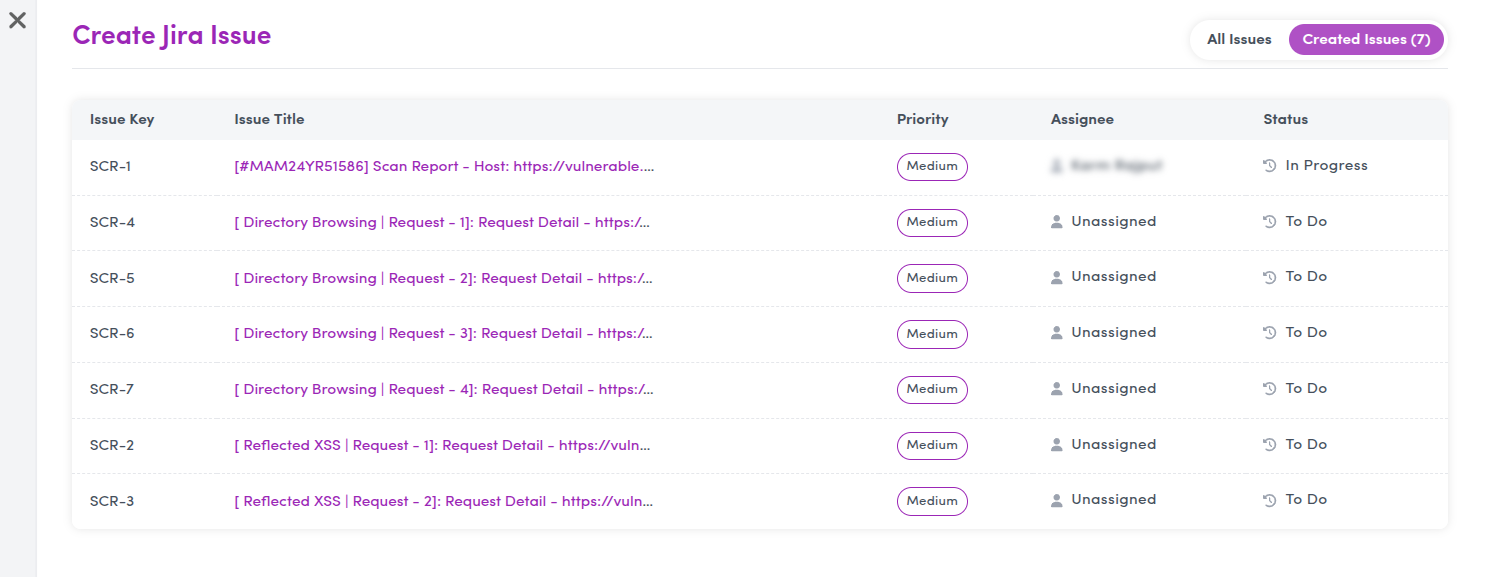This screenshot has height=577, width=1497.
Task: Switch to the All Issues tab
Action: click(1239, 40)
